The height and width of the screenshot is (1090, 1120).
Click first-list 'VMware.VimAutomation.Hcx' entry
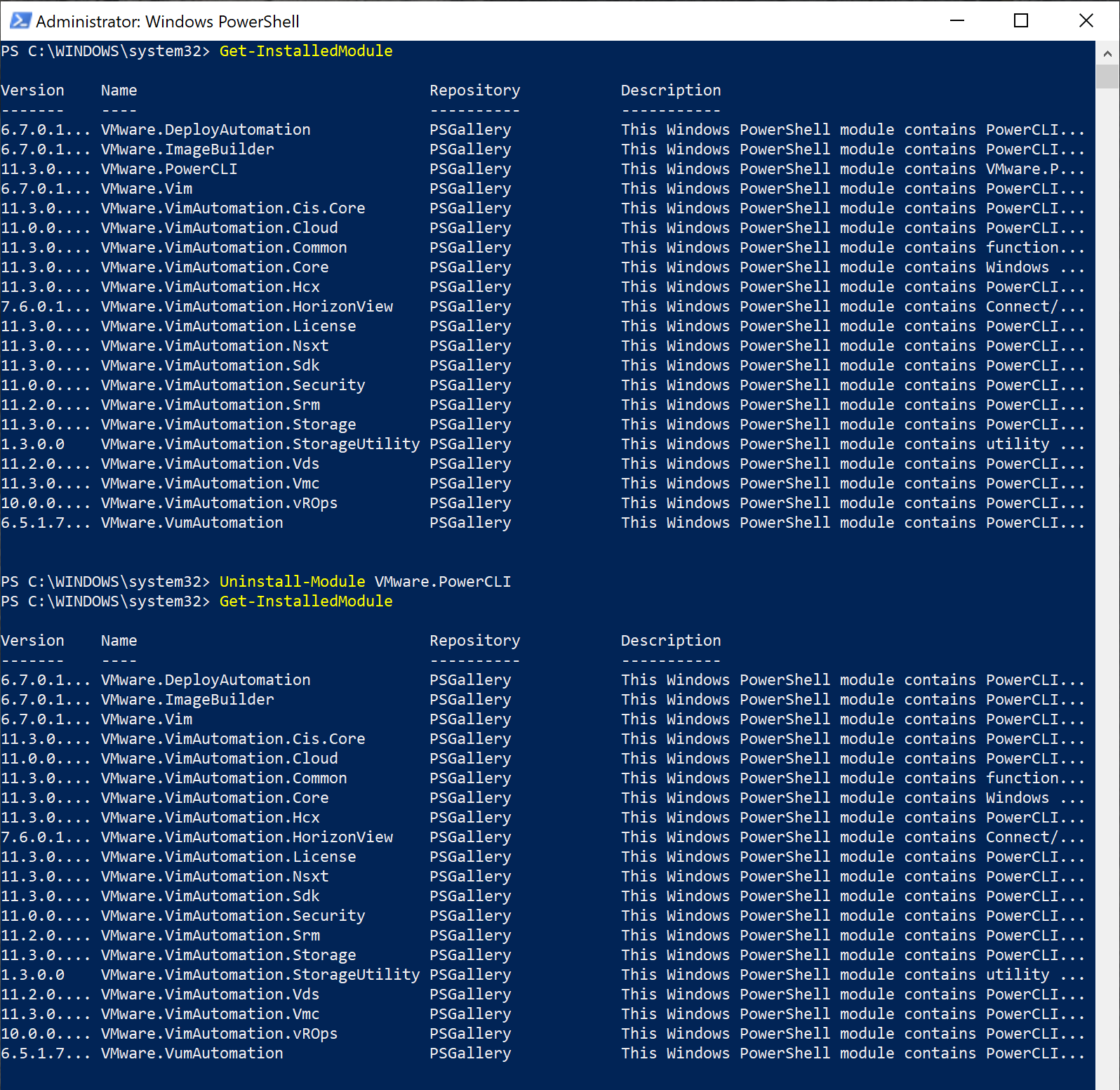[211, 287]
